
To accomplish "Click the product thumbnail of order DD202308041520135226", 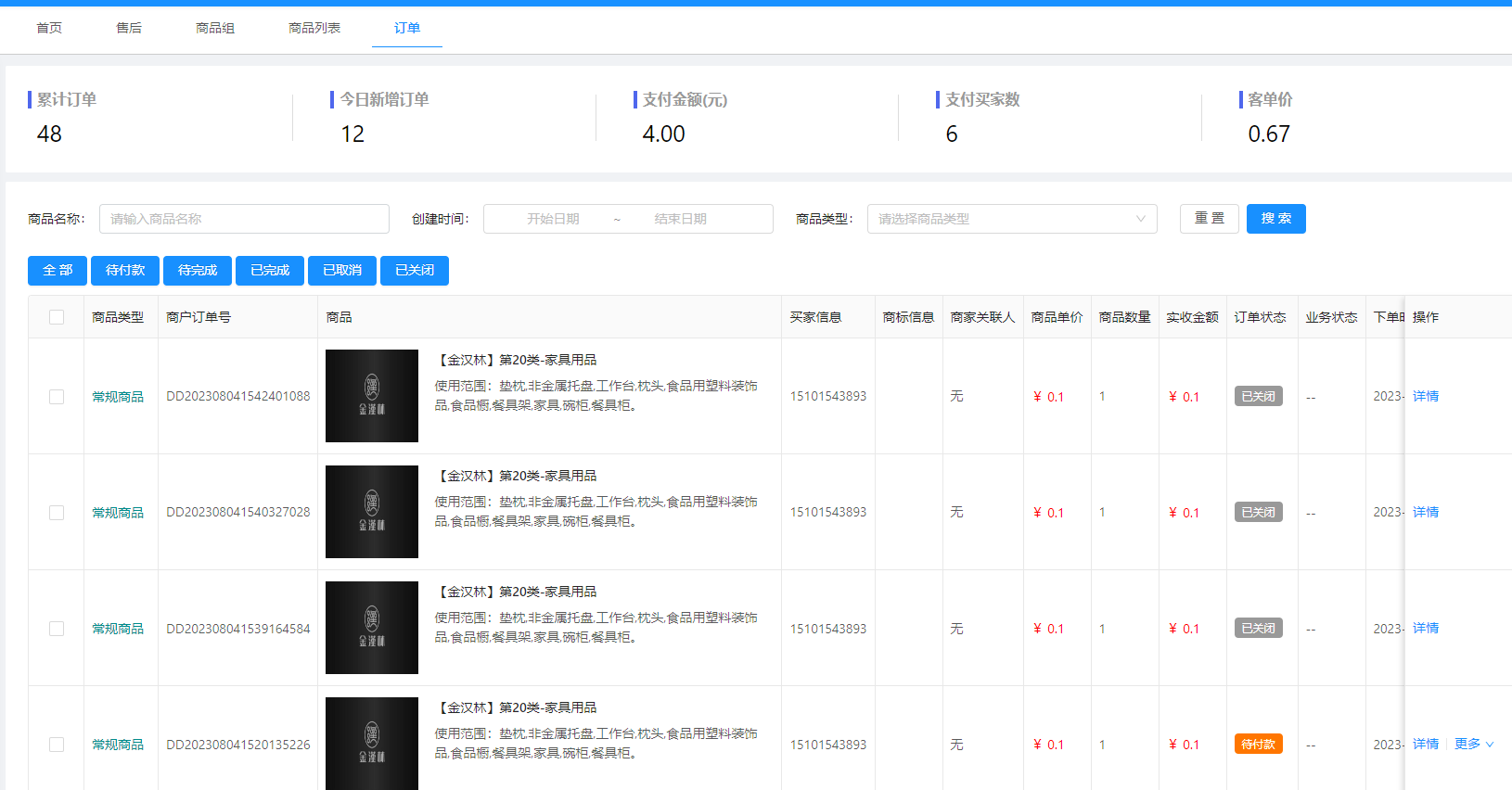I will coord(372,744).
